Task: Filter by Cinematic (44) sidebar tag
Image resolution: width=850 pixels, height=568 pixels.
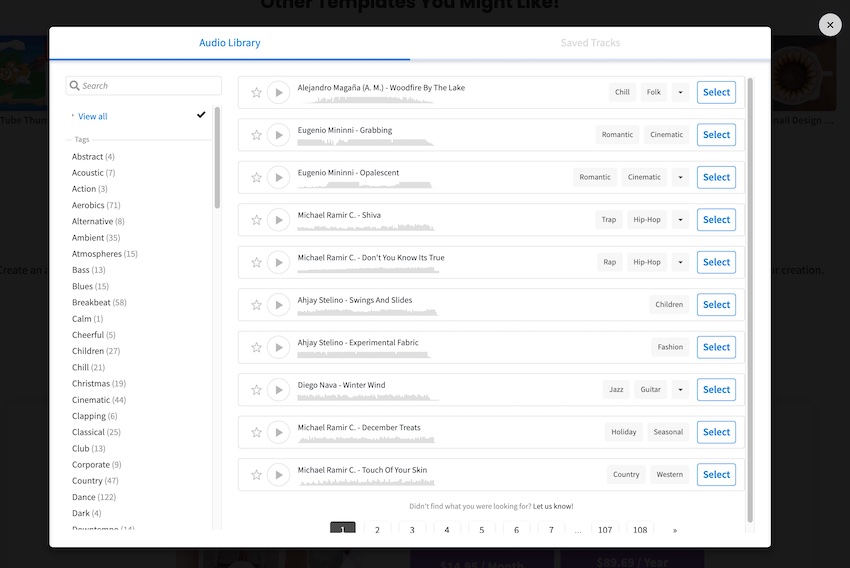Action: (99, 400)
